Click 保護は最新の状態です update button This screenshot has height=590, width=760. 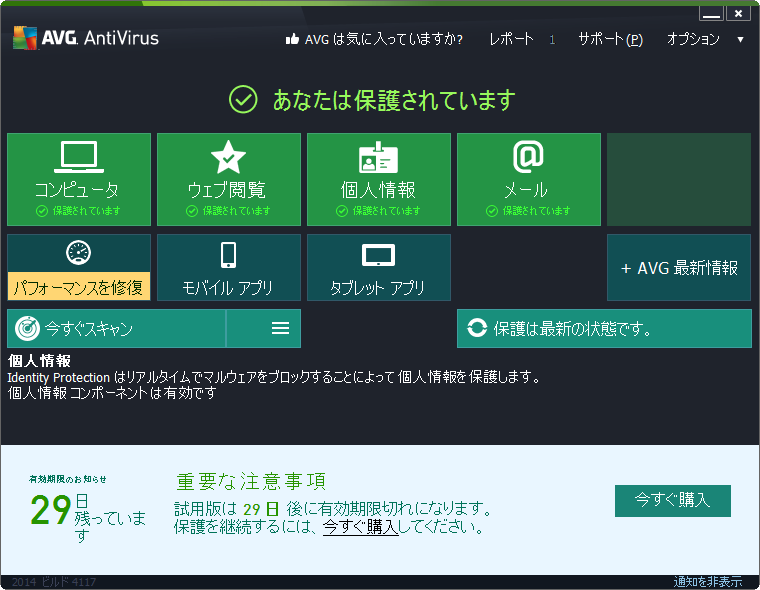click(604, 328)
